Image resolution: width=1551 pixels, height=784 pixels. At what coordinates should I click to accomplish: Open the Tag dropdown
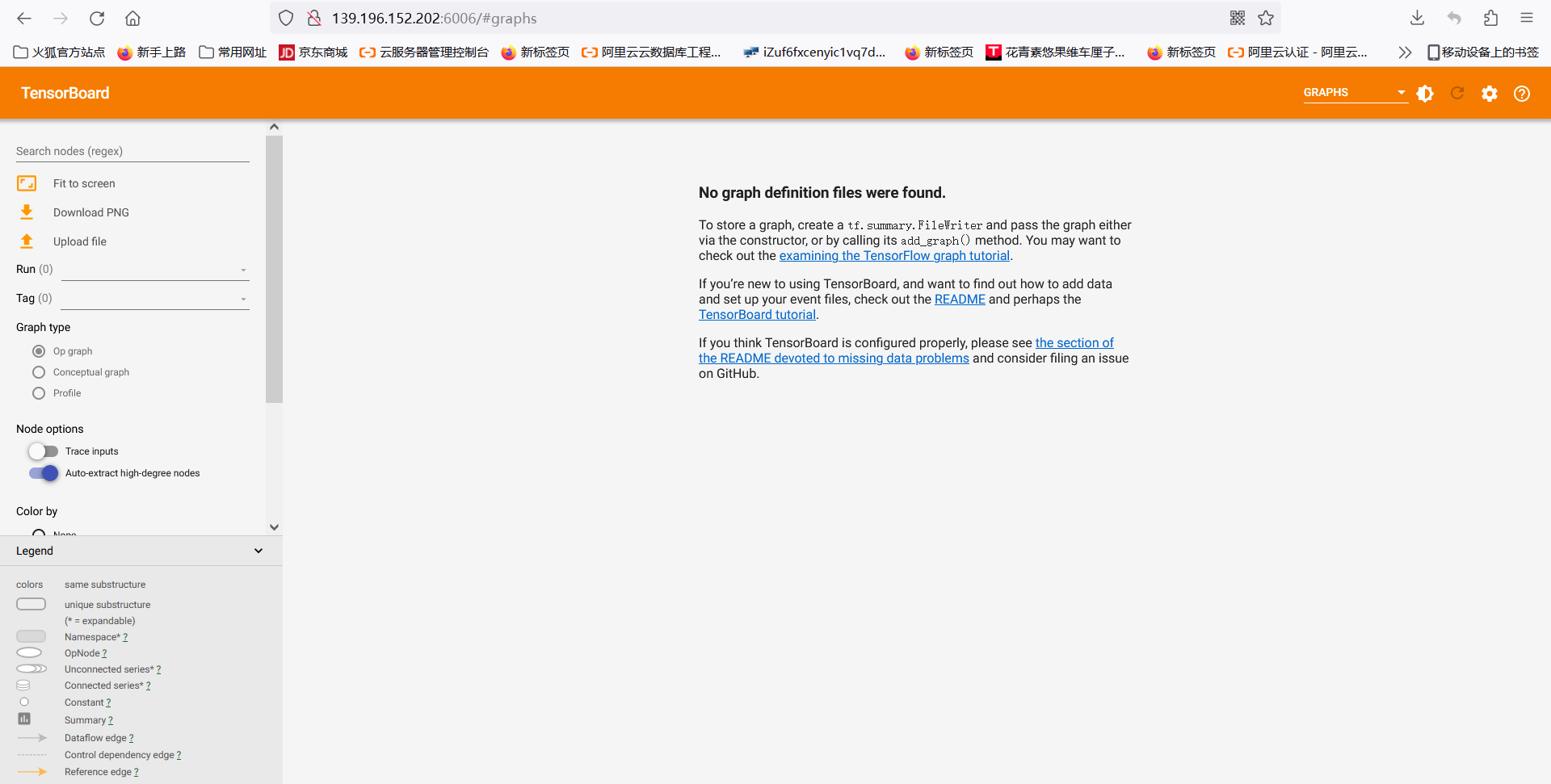[155, 299]
